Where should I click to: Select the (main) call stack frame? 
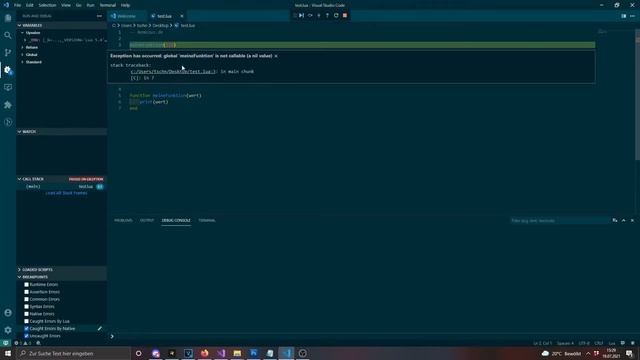pyautogui.click(x=61, y=187)
